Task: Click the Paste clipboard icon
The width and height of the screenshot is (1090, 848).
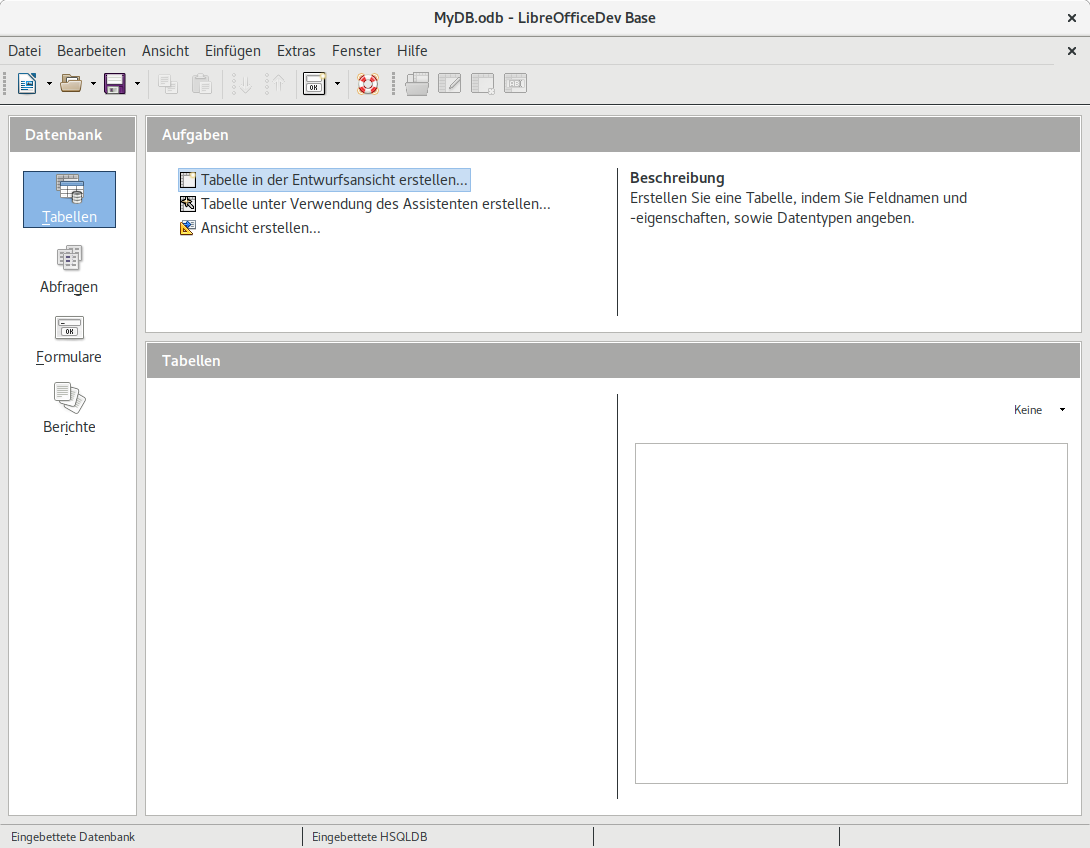Action: pos(202,84)
